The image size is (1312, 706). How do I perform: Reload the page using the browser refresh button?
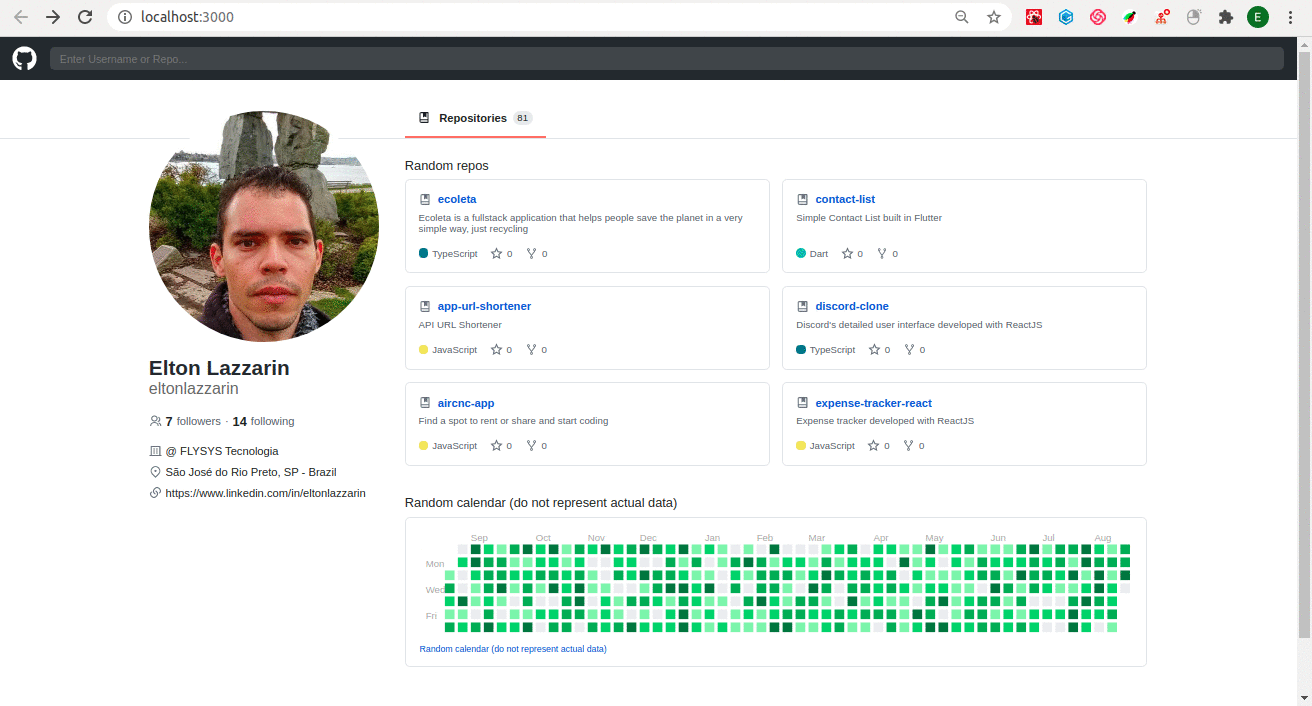pyautogui.click(x=85, y=17)
